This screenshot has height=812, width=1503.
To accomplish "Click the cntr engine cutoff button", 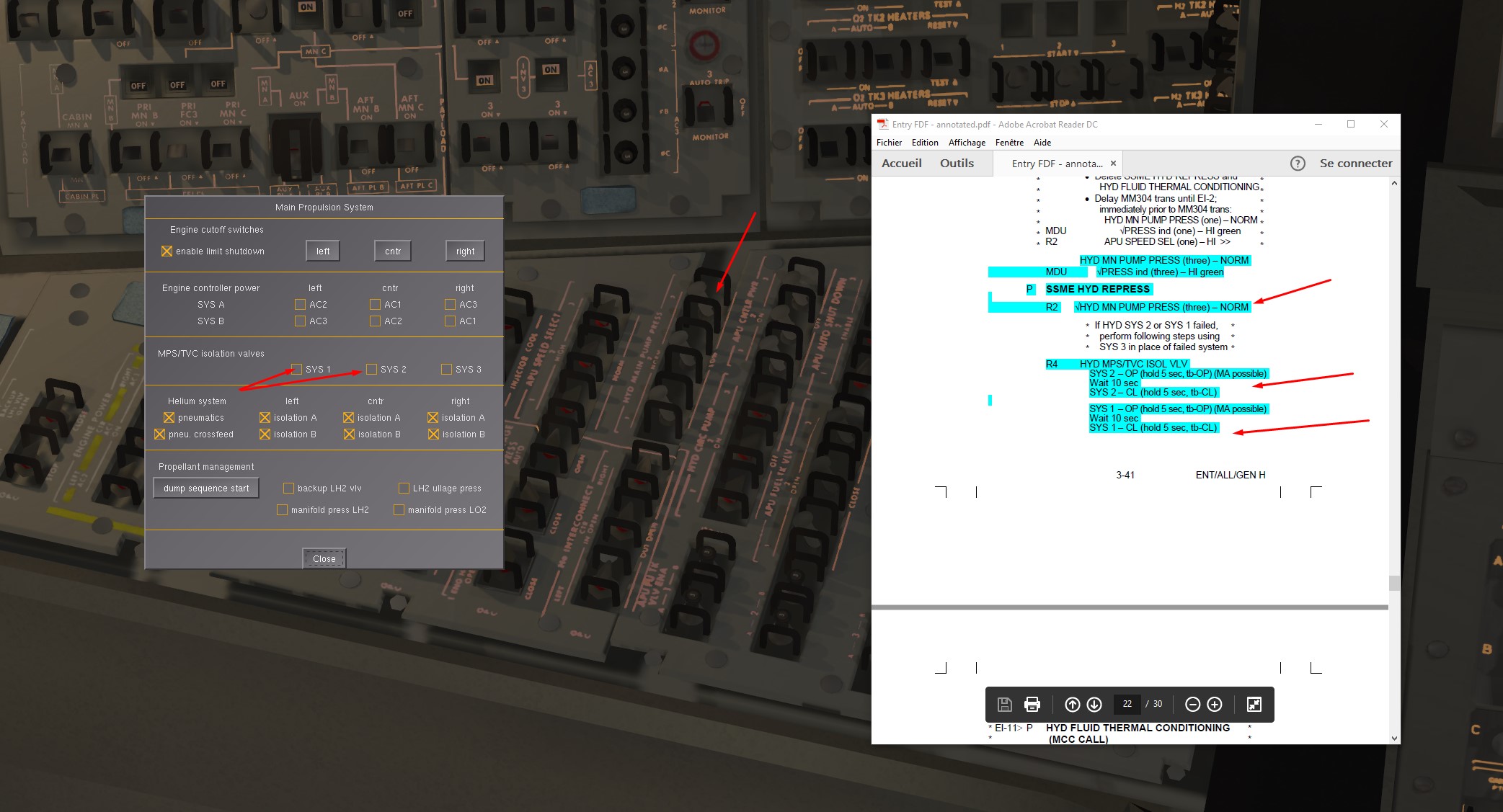I will pos(393,251).
